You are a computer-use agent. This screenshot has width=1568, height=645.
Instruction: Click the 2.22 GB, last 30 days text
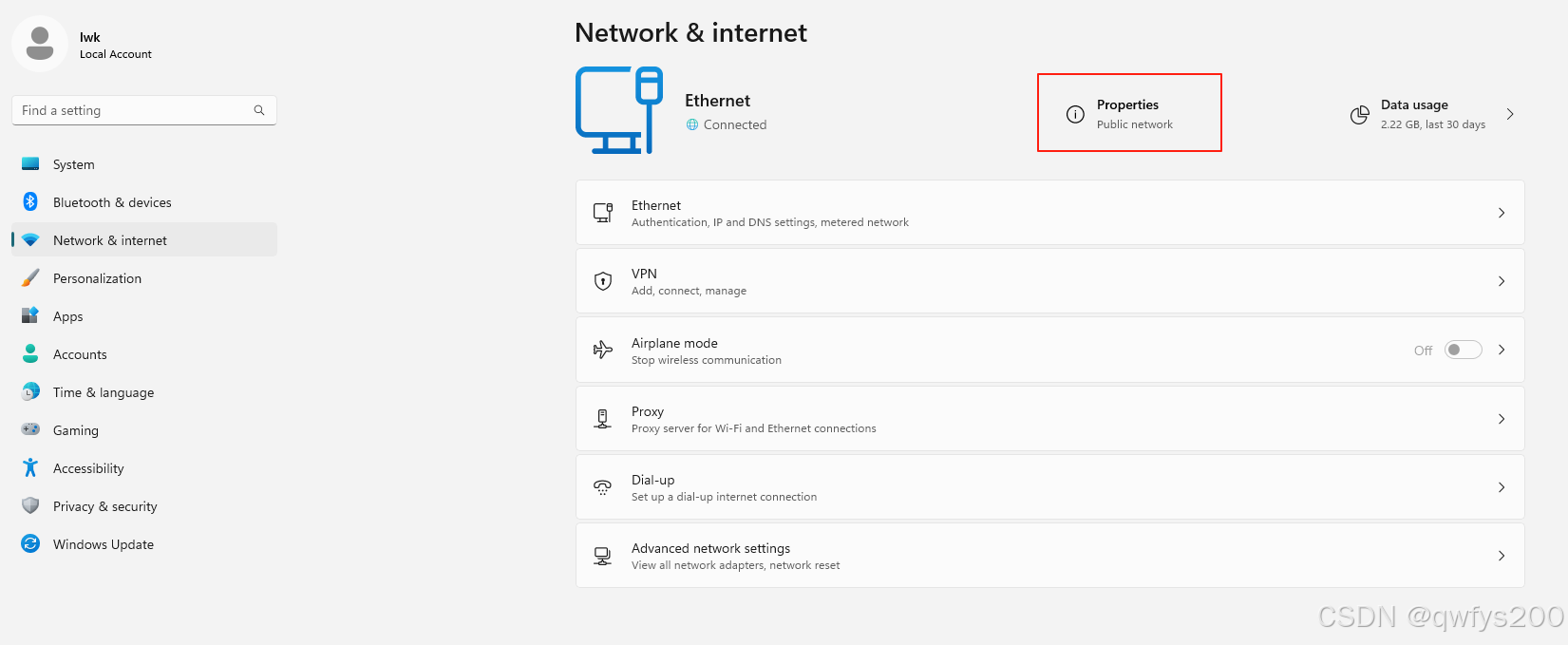[x=1433, y=124]
